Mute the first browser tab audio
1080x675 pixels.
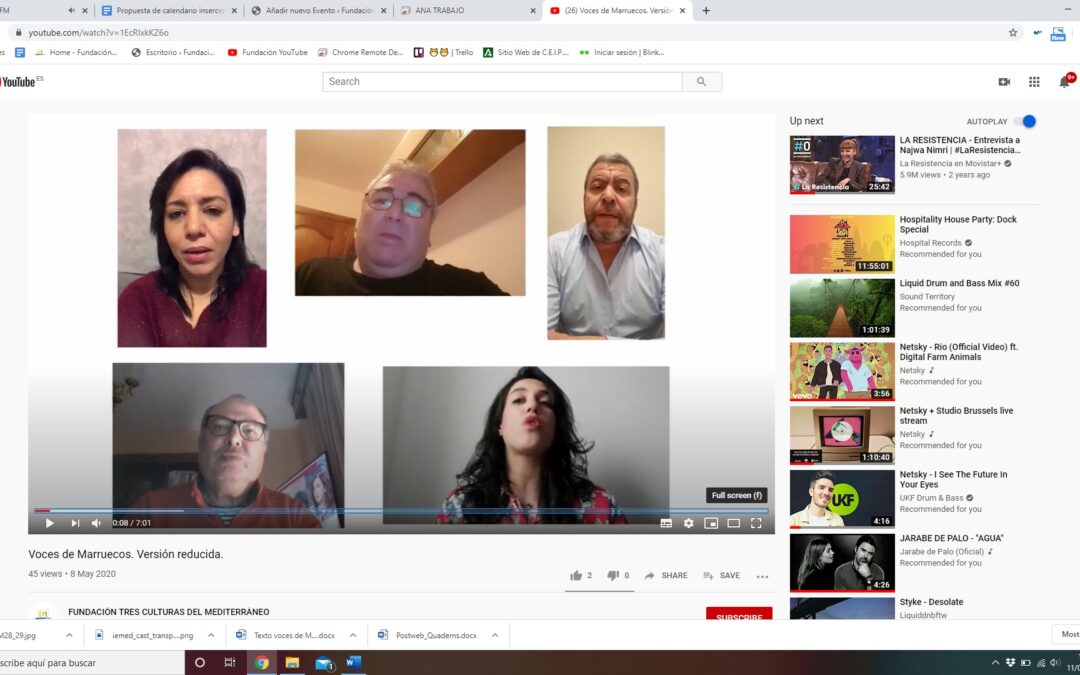coord(72,10)
